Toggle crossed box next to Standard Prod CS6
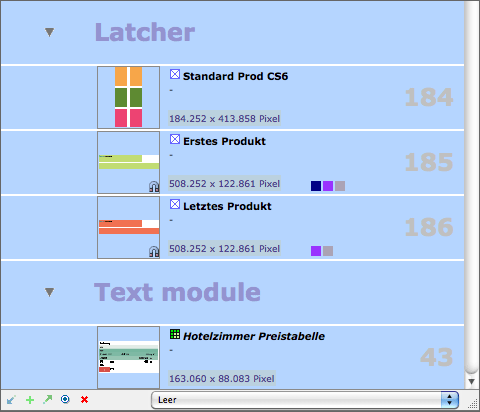The image size is (480, 412). (175, 74)
